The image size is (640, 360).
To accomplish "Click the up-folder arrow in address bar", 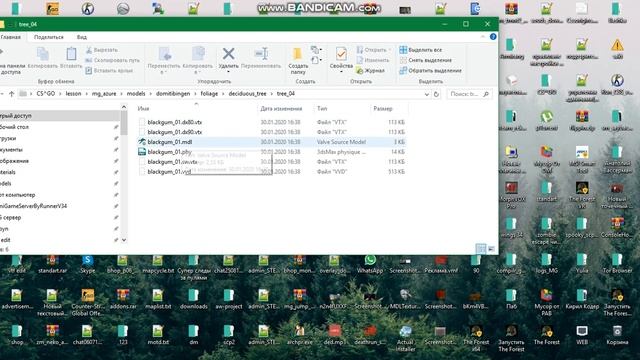I will [11, 94].
